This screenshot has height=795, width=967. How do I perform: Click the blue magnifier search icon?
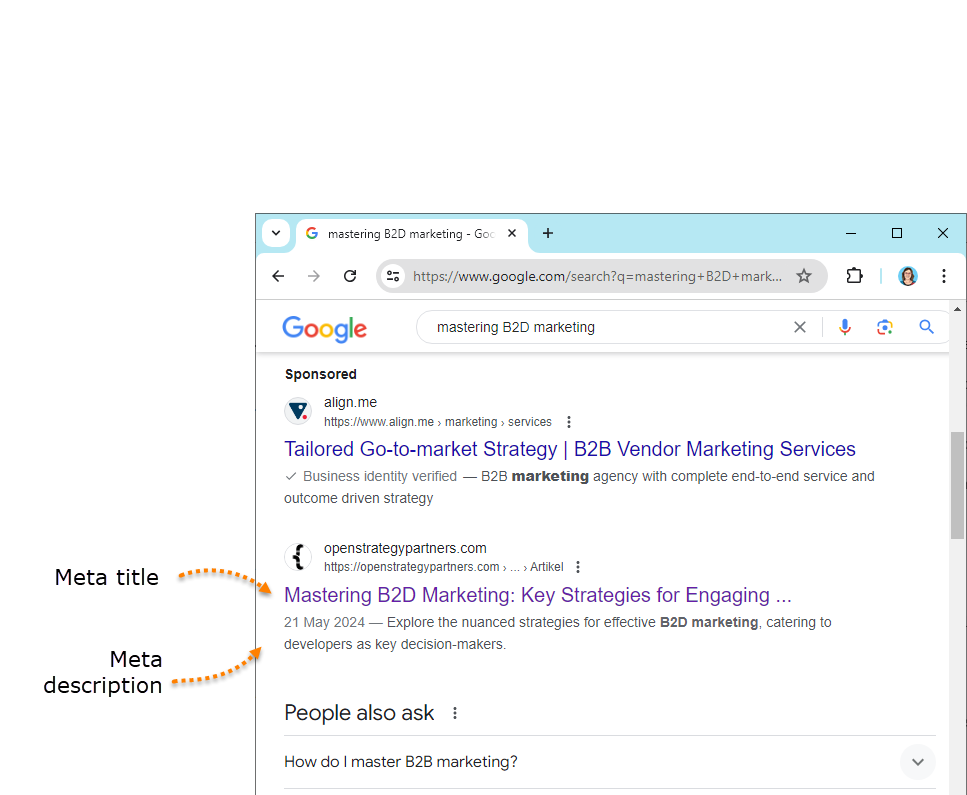tap(926, 327)
